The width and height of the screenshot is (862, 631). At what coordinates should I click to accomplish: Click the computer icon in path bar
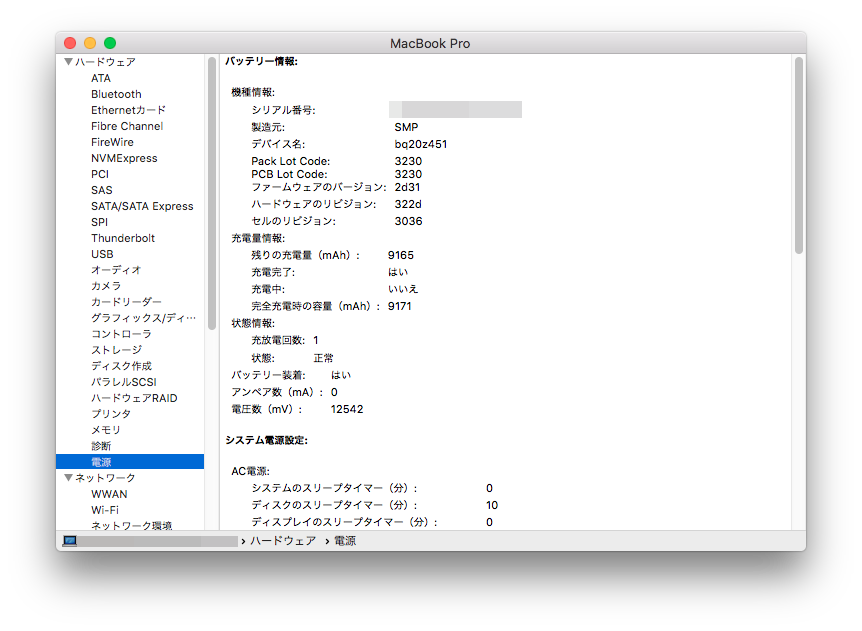pyautogui.click(x=70, y=541)
